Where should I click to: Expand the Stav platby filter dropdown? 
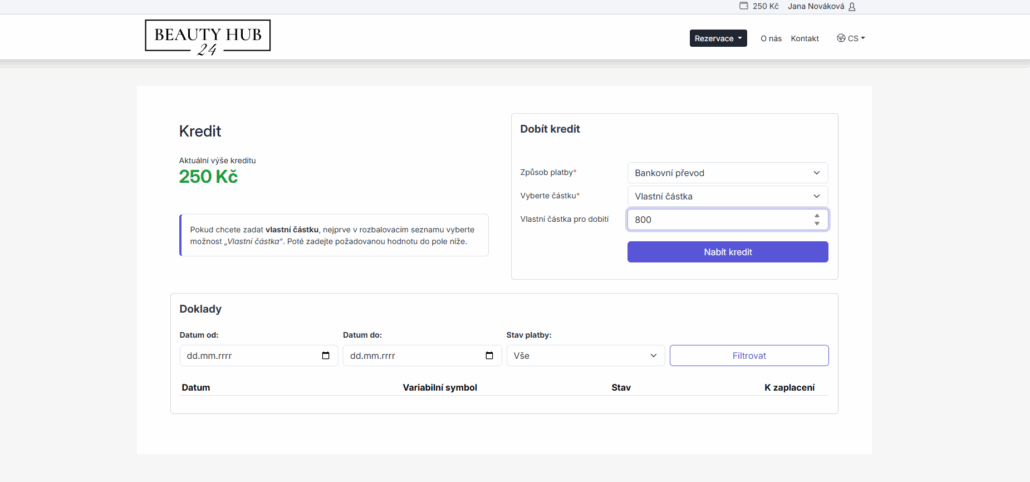[x=585, y=356]
